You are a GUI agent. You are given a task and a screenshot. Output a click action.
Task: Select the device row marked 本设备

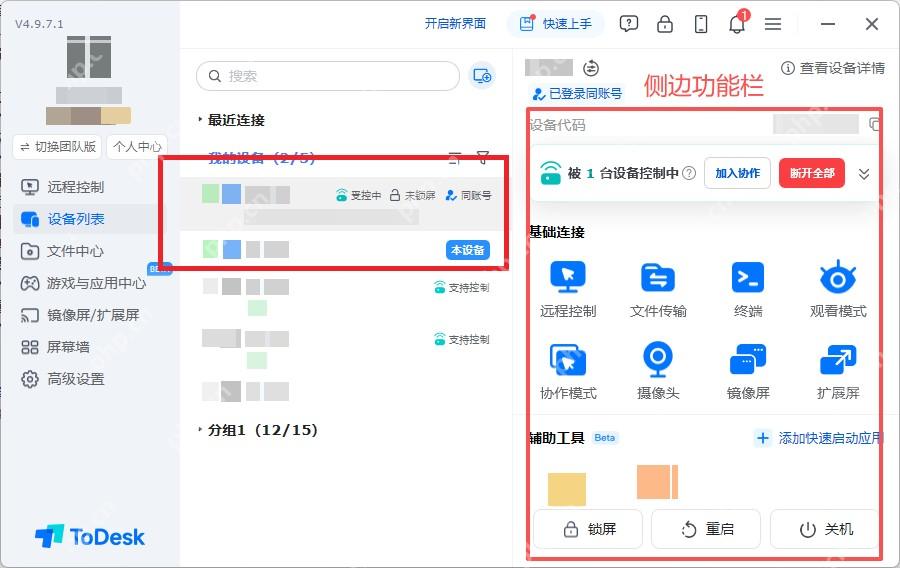(343, 250)
